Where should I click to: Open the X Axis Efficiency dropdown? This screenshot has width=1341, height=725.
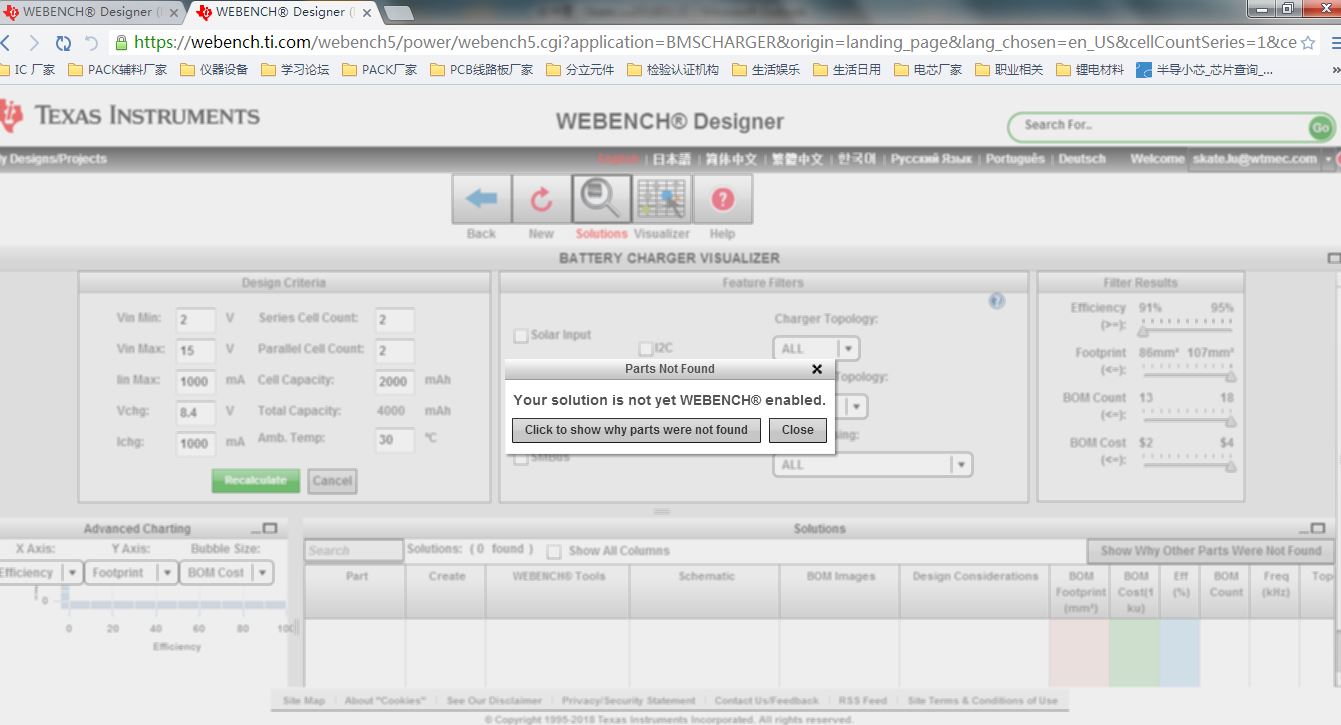point(39,573)
